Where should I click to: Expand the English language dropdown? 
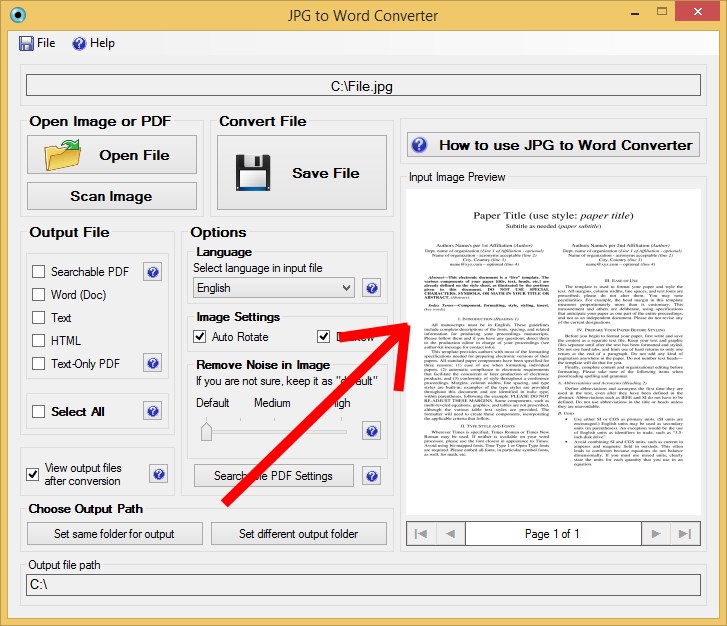tap(274, 288)
